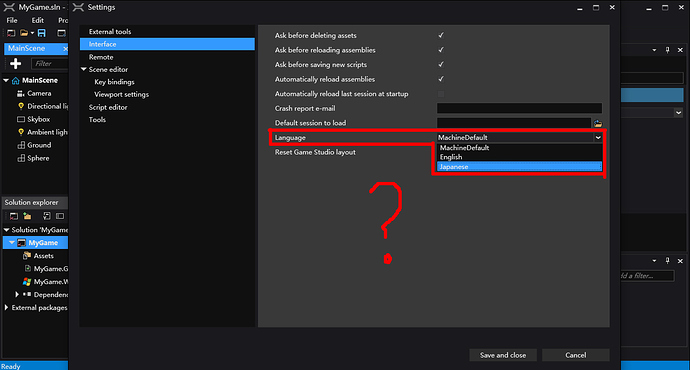Select Japanese in language list
Screen dimensions: 690x370
click(519, 167)
